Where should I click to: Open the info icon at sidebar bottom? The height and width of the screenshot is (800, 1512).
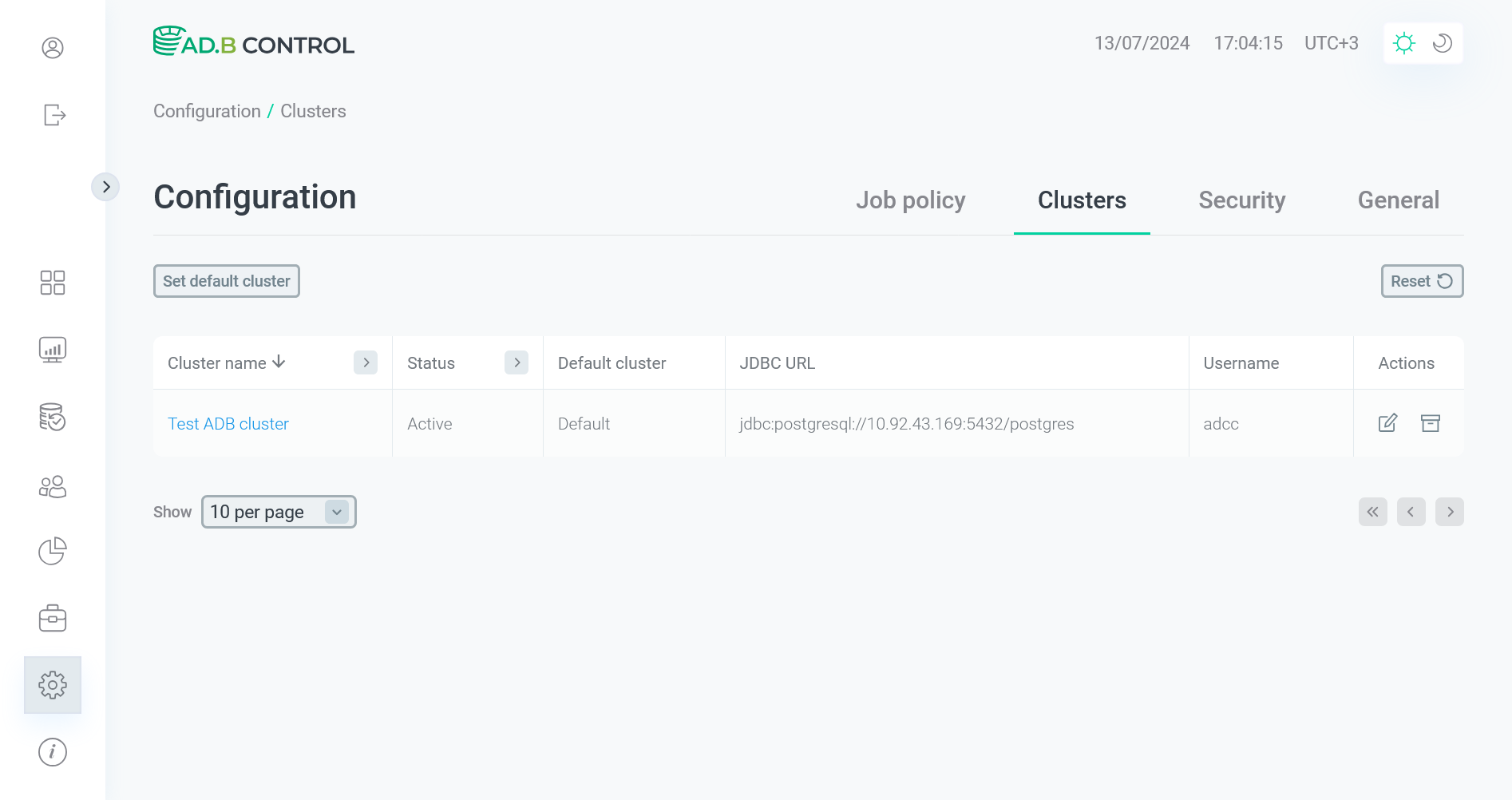(x=53, y=751)
